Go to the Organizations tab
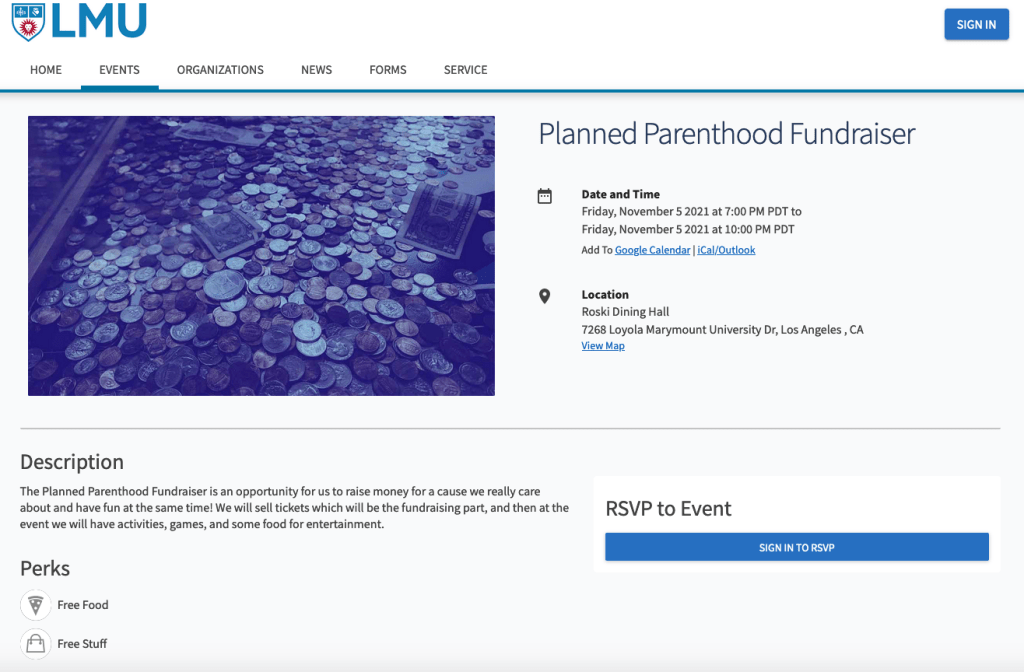Screen dimensions: 1024x672 point(220,70)
